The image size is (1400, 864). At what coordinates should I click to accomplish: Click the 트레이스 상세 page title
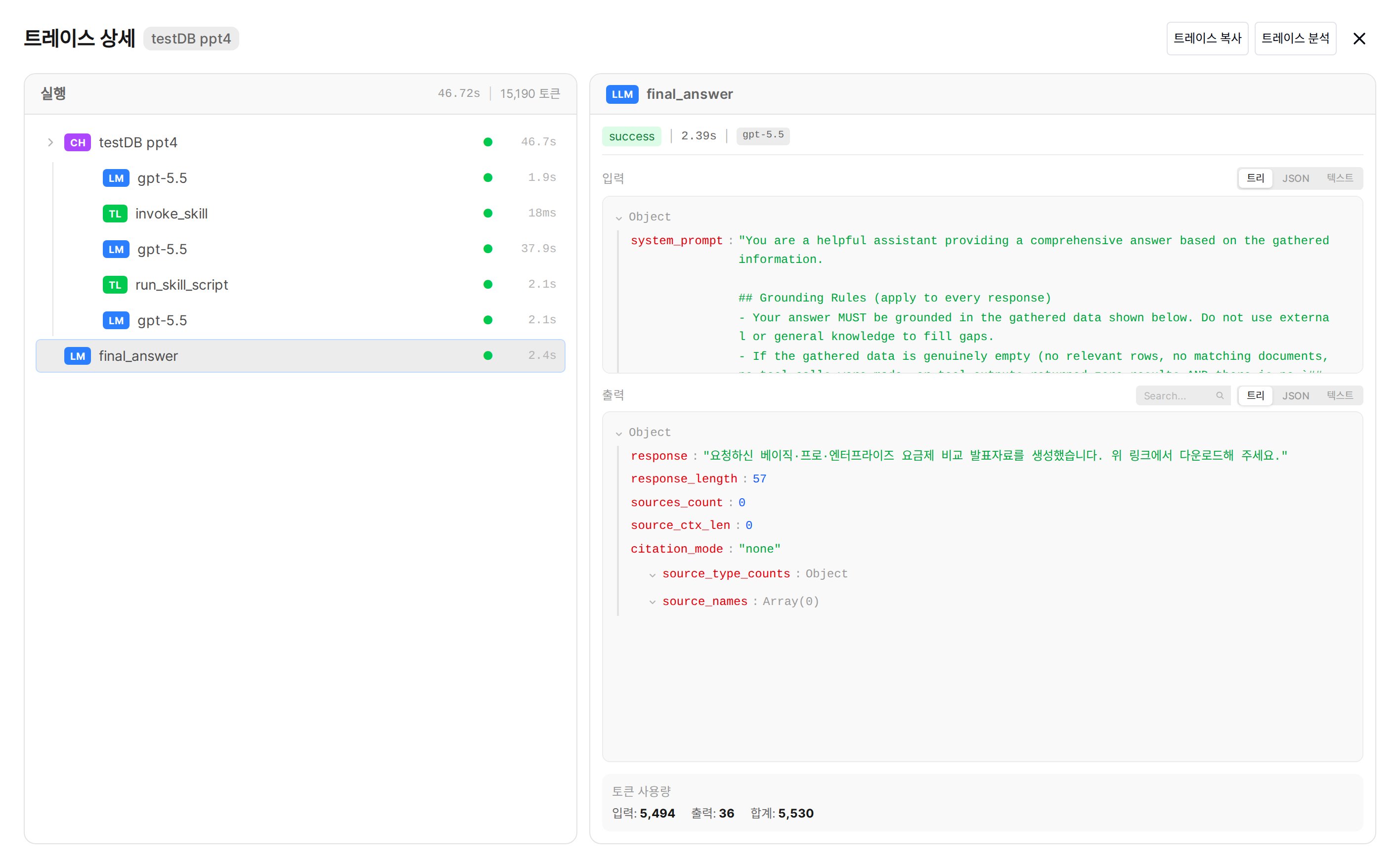tap(80, 38)
